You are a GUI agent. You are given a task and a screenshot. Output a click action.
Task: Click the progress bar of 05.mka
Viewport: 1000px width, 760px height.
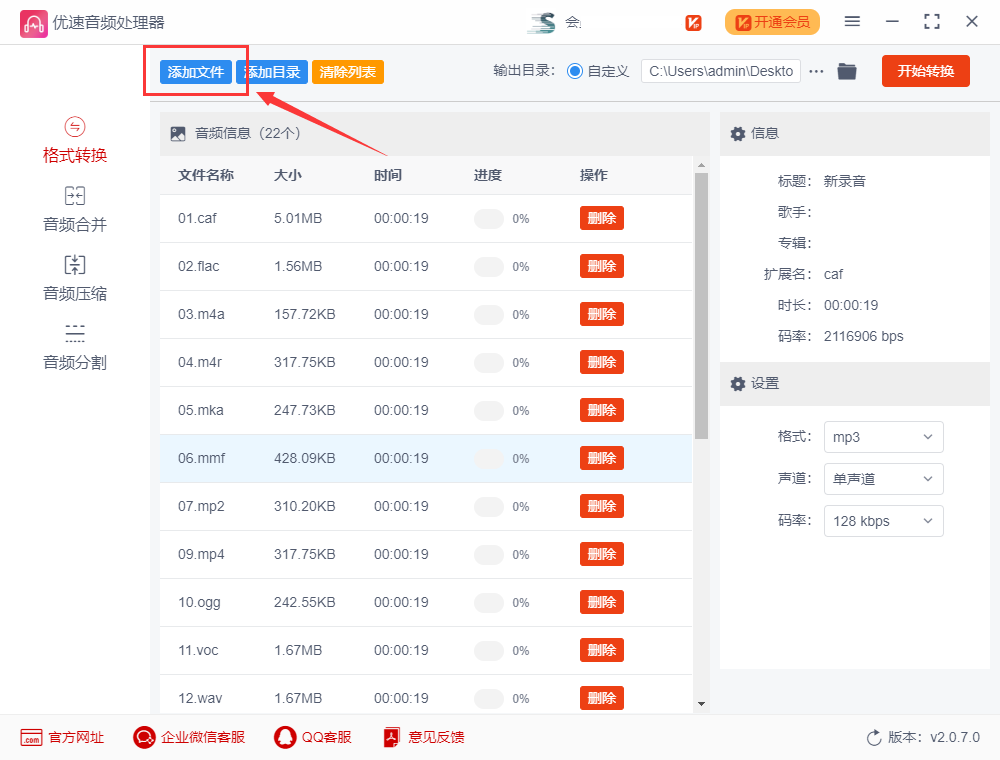(x=489, y=411)
